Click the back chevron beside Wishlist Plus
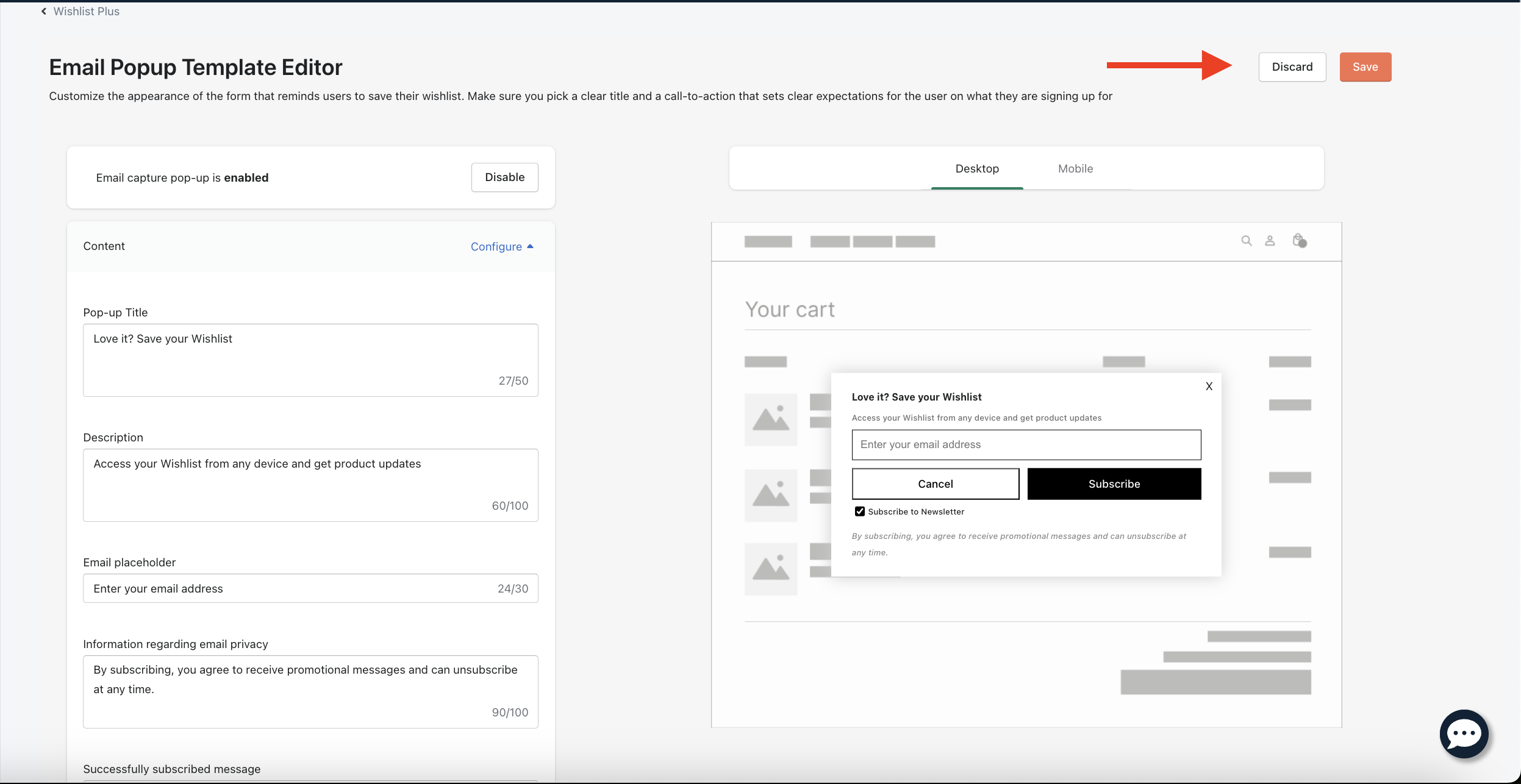The image size is (1521, 784). pyautogui.click(x=44, y=12)
